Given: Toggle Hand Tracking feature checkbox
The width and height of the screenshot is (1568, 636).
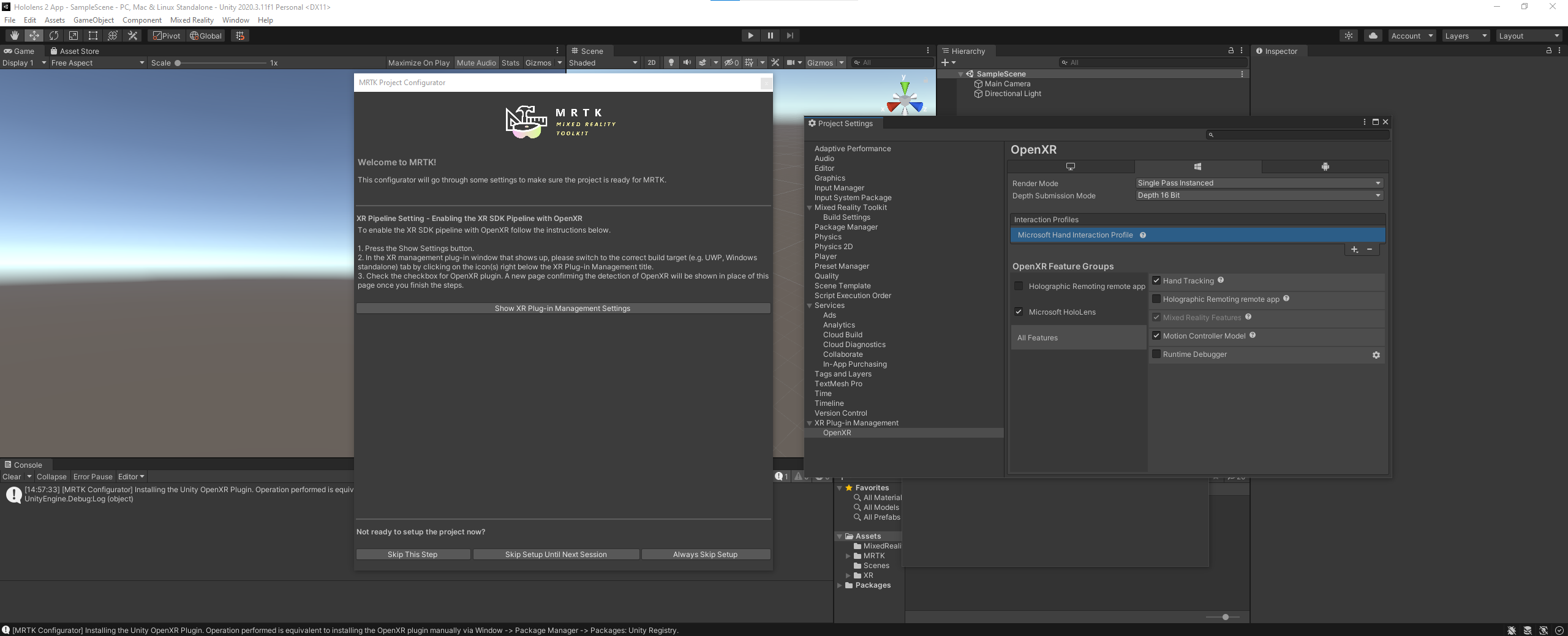Looking at the screenshot, I should (x=1156, y=281).
